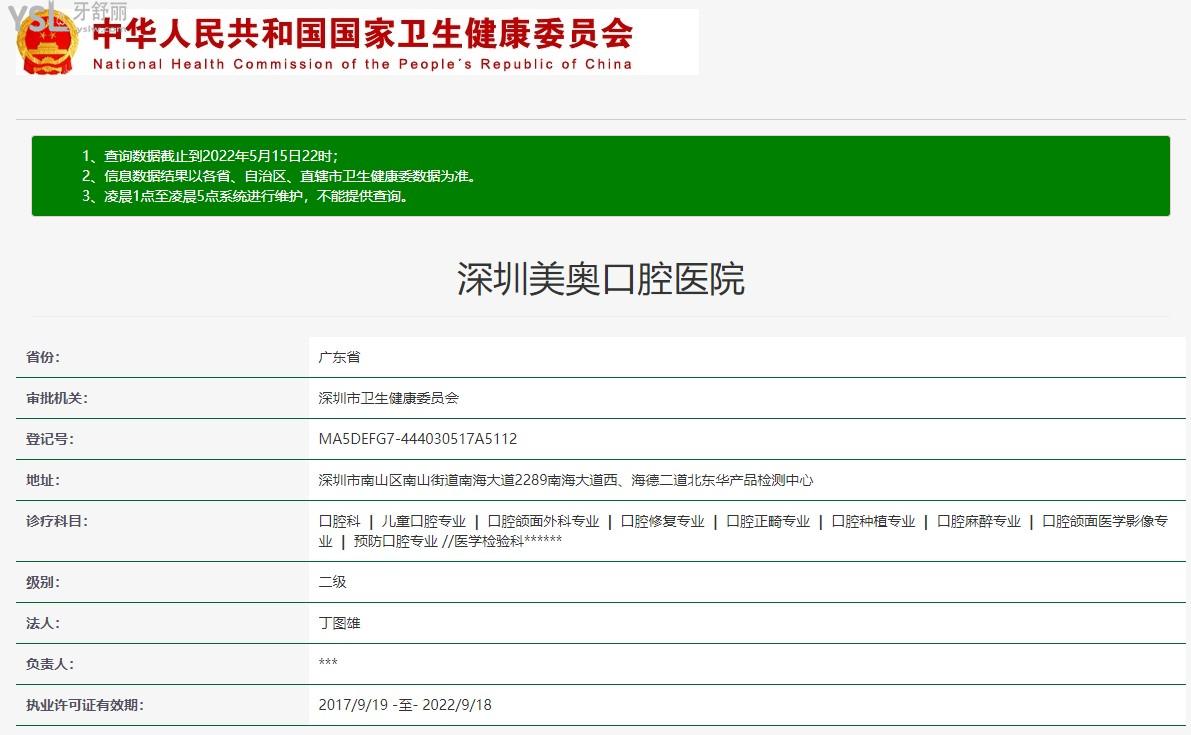Image resolution: width=1191 pixels, height=735 pixels.
Task: Click the department 口腔科
Action: tap(340, 521)
